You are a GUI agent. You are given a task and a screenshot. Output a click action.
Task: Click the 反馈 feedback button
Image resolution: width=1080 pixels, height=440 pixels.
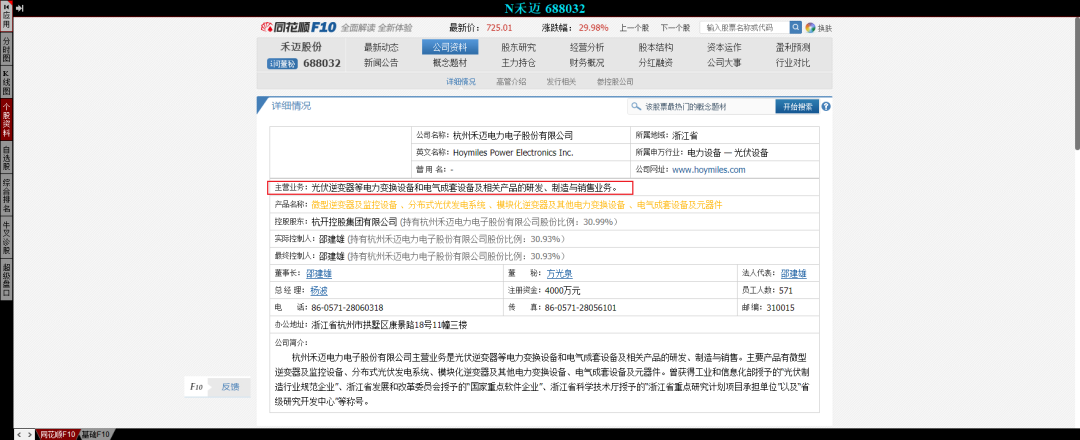229,387
